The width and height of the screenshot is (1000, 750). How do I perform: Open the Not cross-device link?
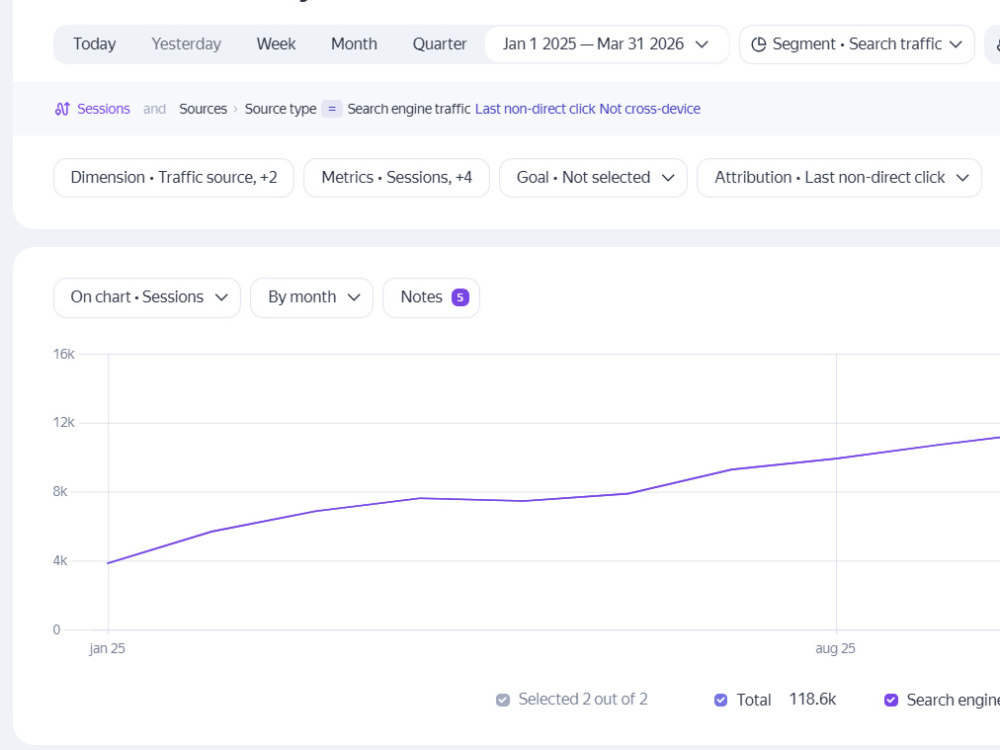(650, 109)
